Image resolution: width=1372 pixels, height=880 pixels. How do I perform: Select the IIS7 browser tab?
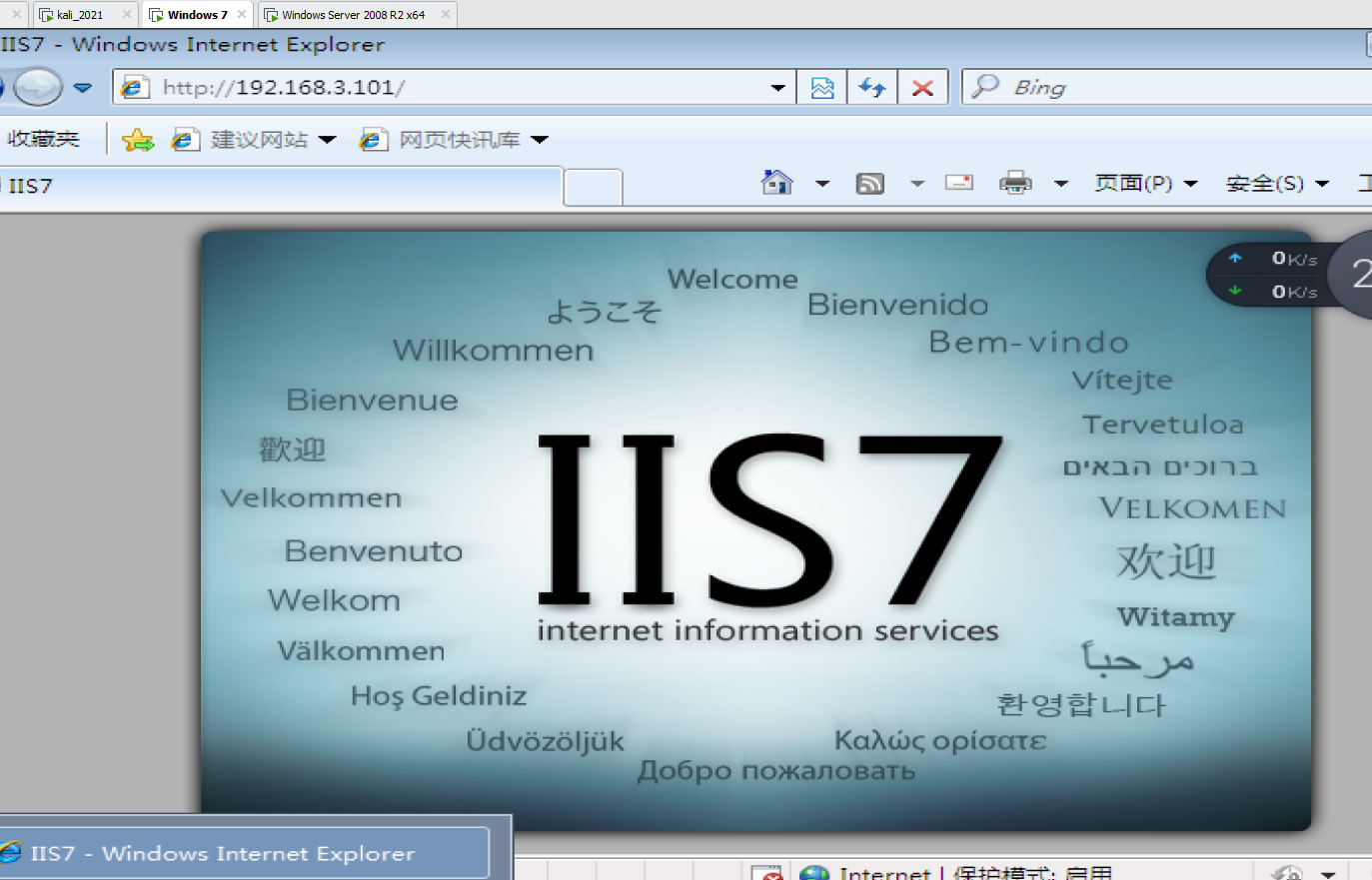[x=281, y=187]
